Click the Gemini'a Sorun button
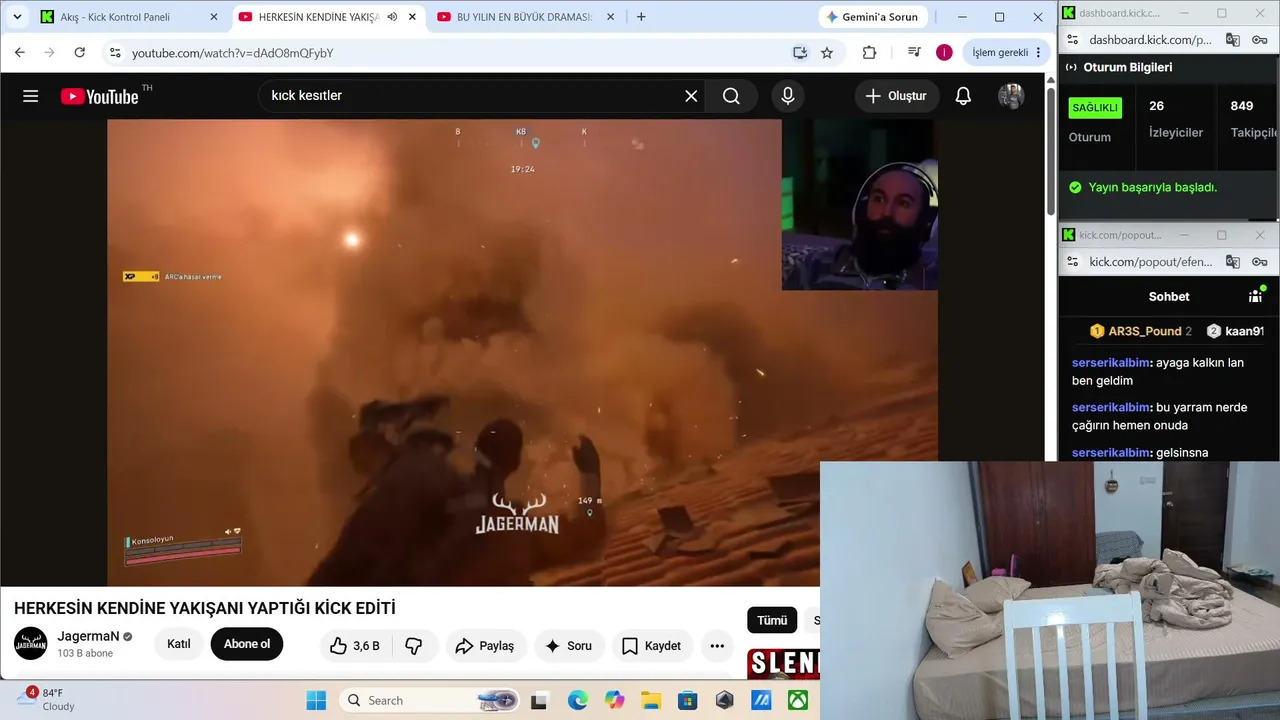Image resolution: width=1280 pixels, height=720 pixels. coord(871,17)
